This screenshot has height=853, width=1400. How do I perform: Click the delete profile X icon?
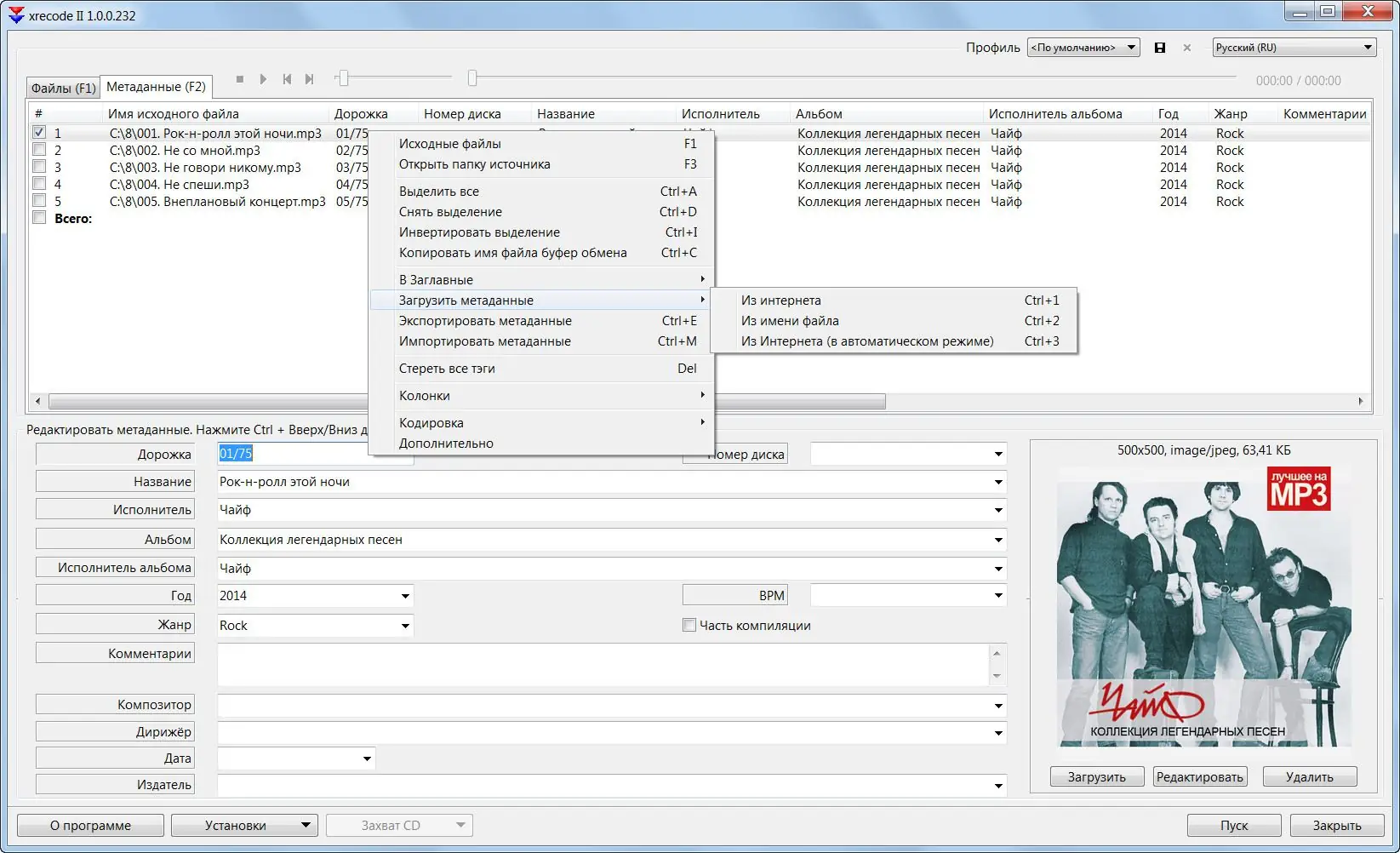1187,48
